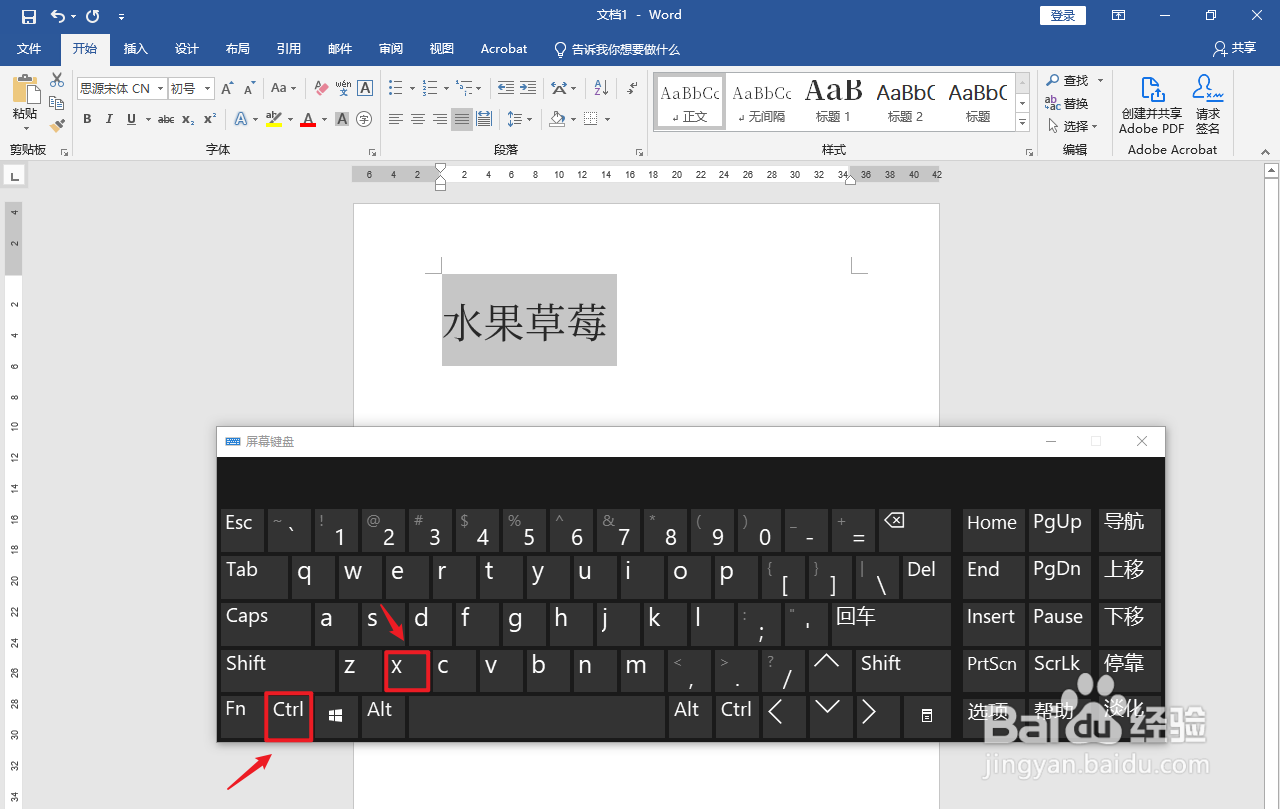
Task: Switch to the Design (设计) tab
Action: point(186,48)
